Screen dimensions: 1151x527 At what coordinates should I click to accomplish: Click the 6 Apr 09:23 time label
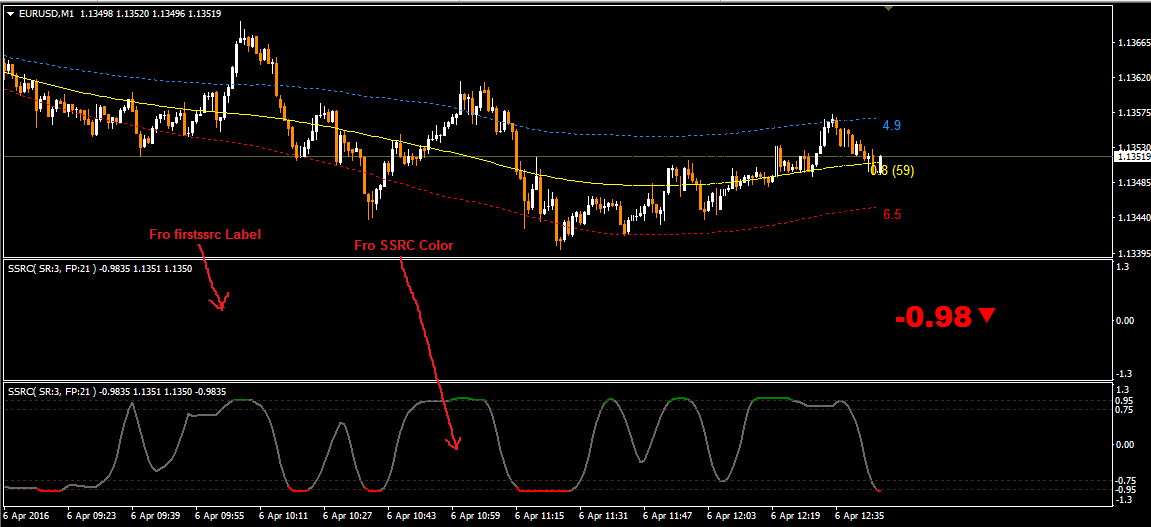click(x=90, y=516)
